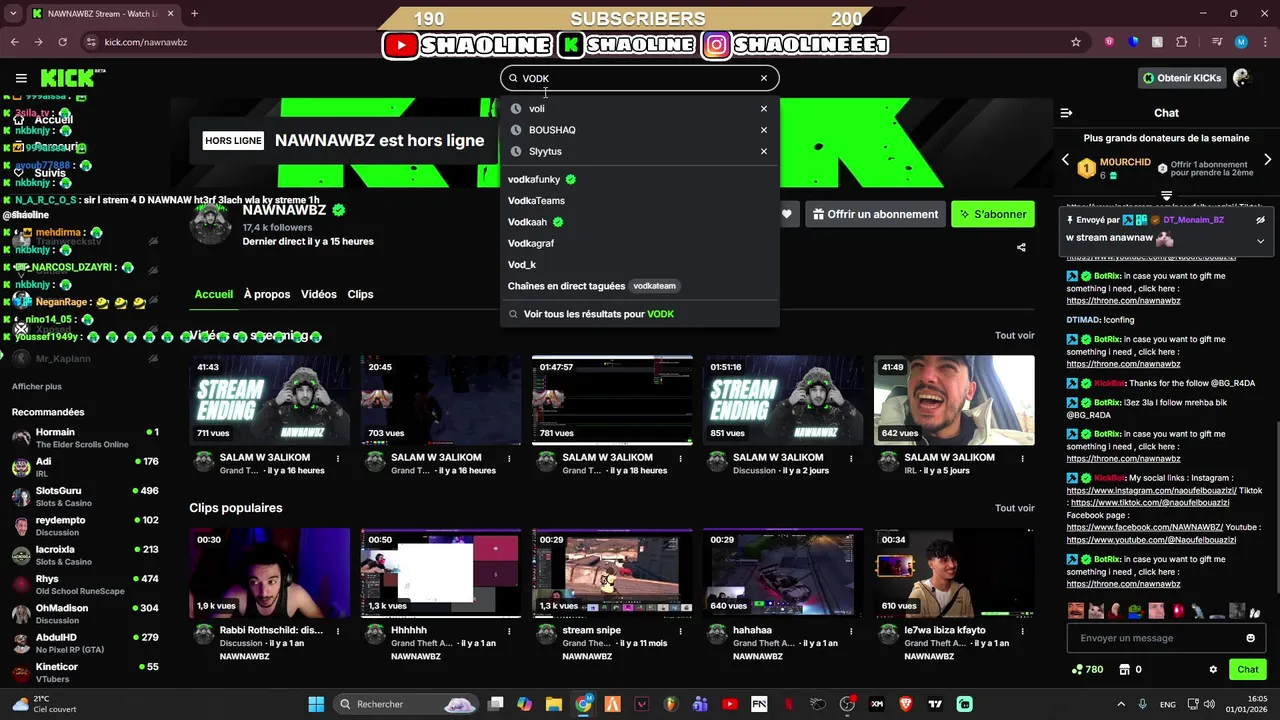Expand followed list with Afficher plus
This screenshot has height=720, width=1280.
pos(36,386)
